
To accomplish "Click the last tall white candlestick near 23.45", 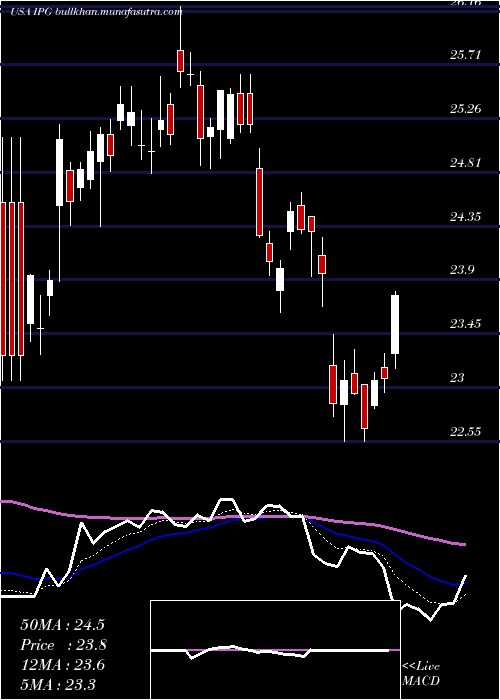I will [x=395, y=325].
